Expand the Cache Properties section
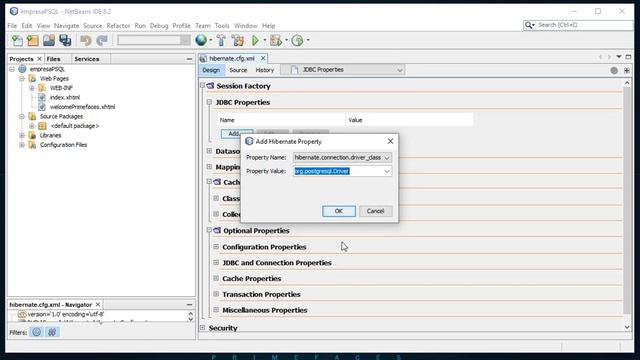Screen dimensions: 640x360 pyautogui.click(x=216, y=278)
